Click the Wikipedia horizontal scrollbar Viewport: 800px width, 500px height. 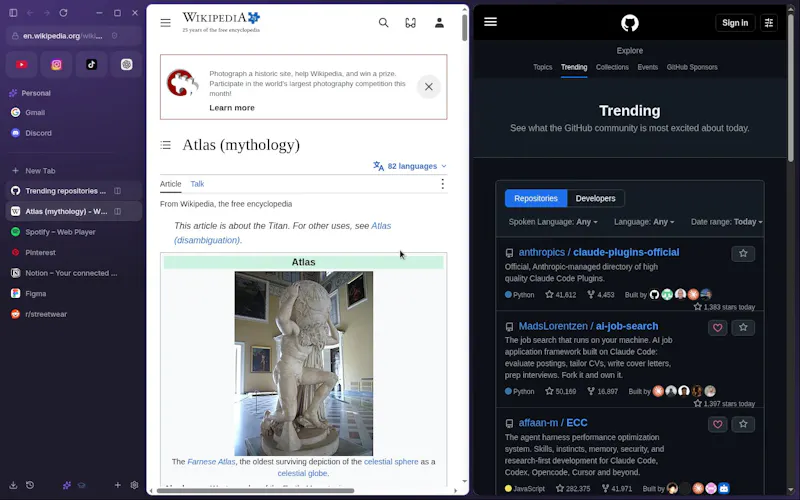tap(255, 491)
